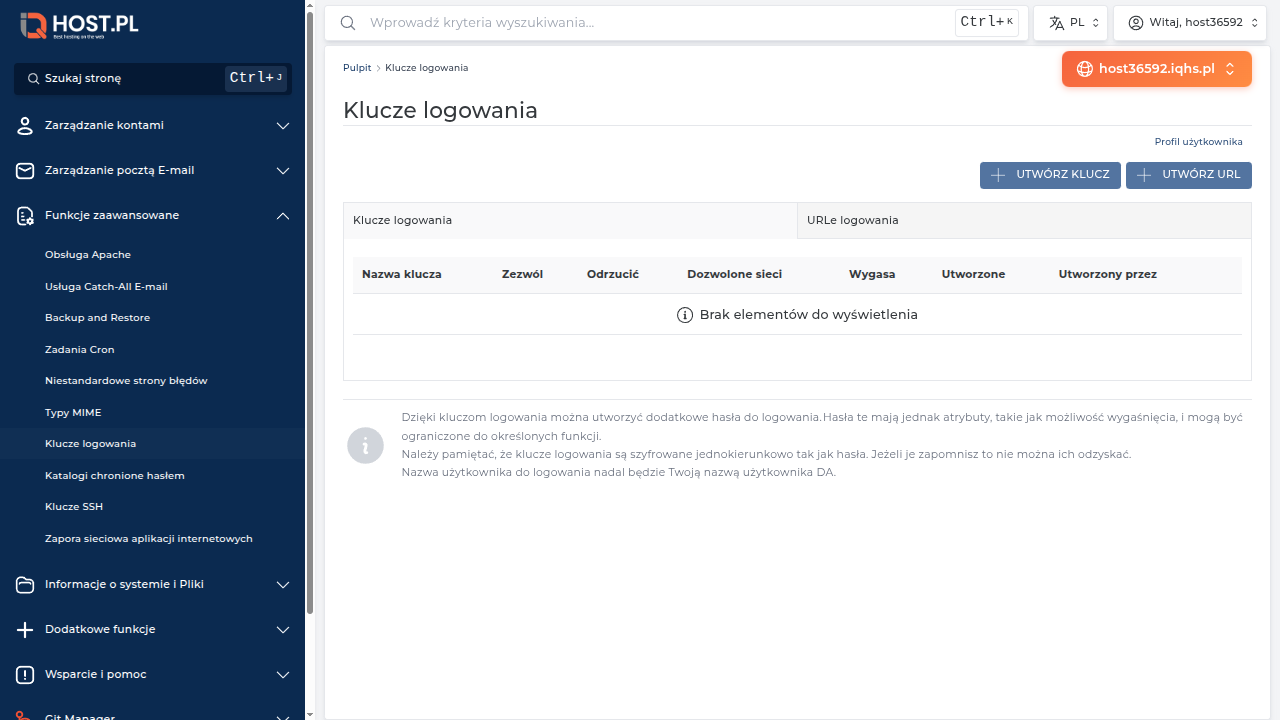Open Niestandardowe strony błędów

coord(126,381)
